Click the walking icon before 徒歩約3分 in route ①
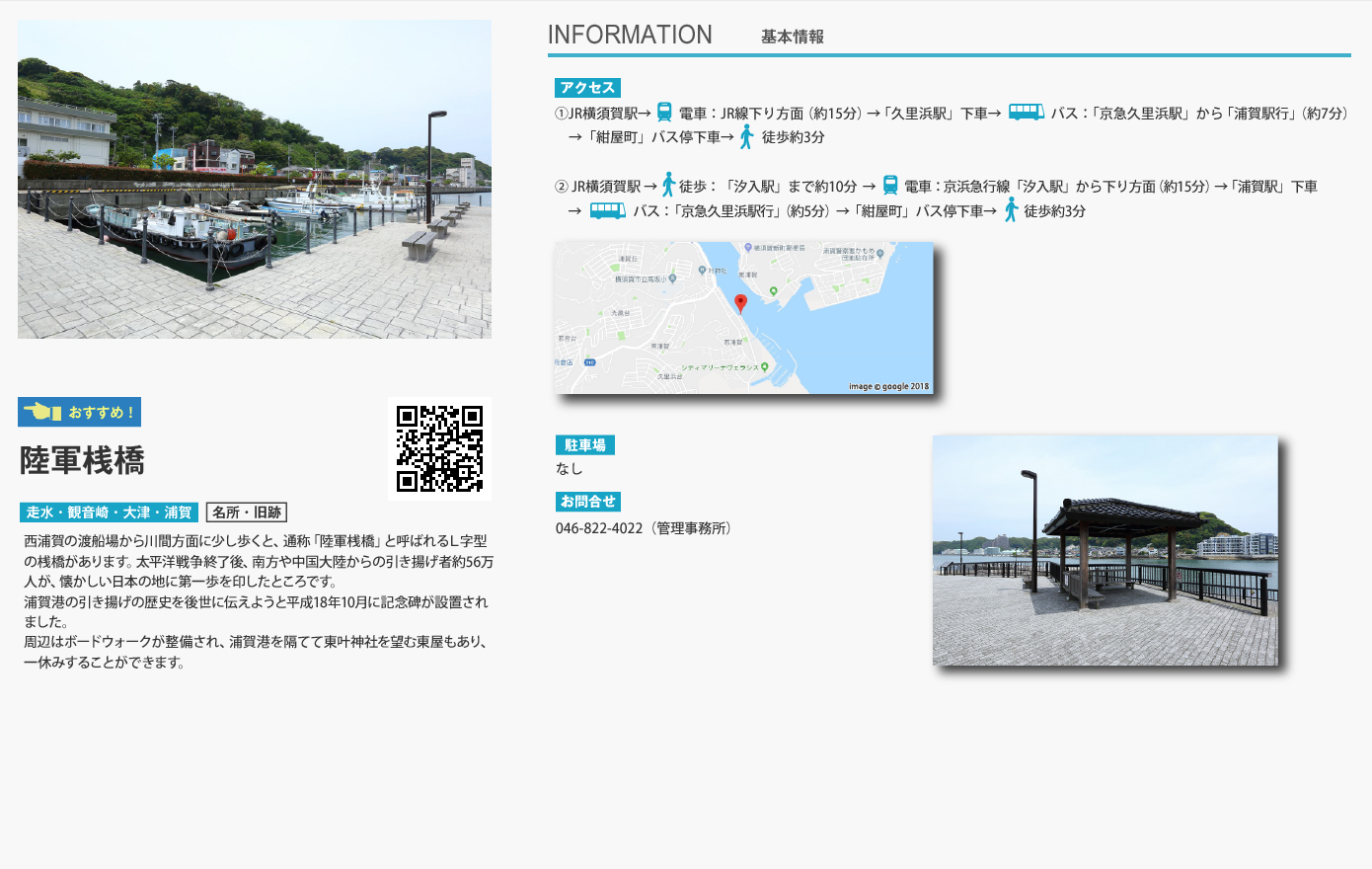Image resolution: width=1372 pixels, height=869 pixels. tap(746, 137)
